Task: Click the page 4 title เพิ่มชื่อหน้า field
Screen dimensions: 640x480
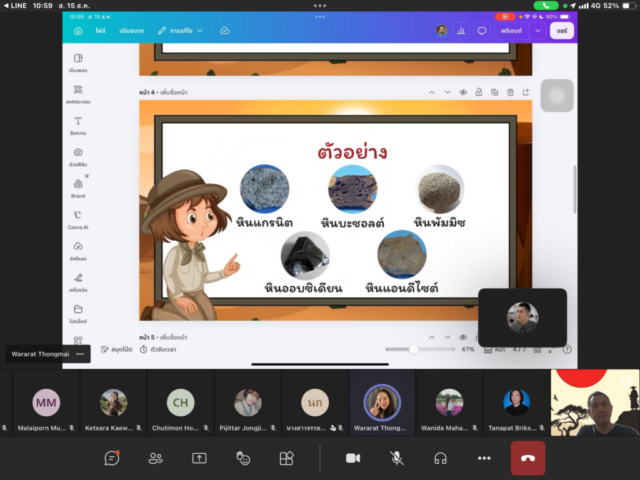Action: 173,93
